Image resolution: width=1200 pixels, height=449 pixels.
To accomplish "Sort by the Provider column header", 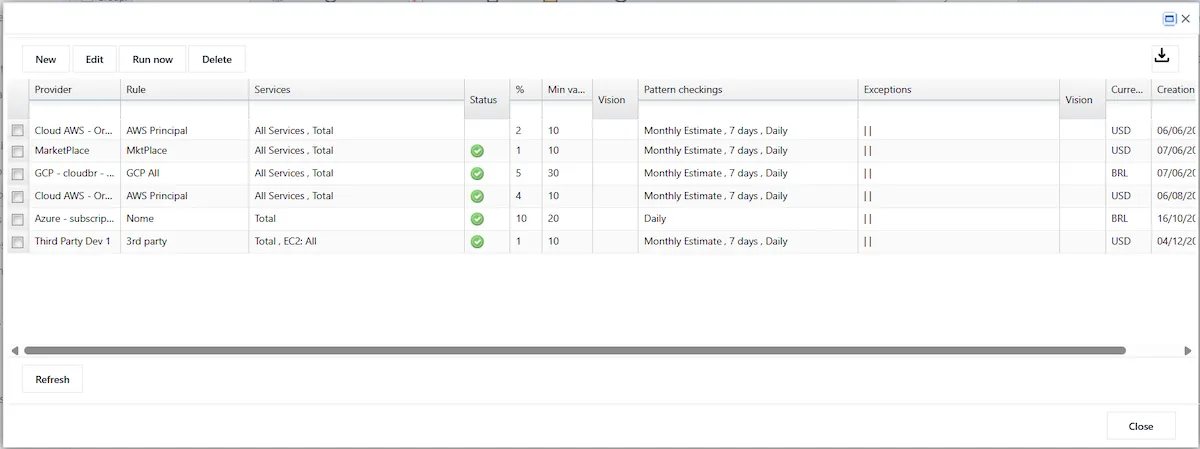I will coord(74,90).
